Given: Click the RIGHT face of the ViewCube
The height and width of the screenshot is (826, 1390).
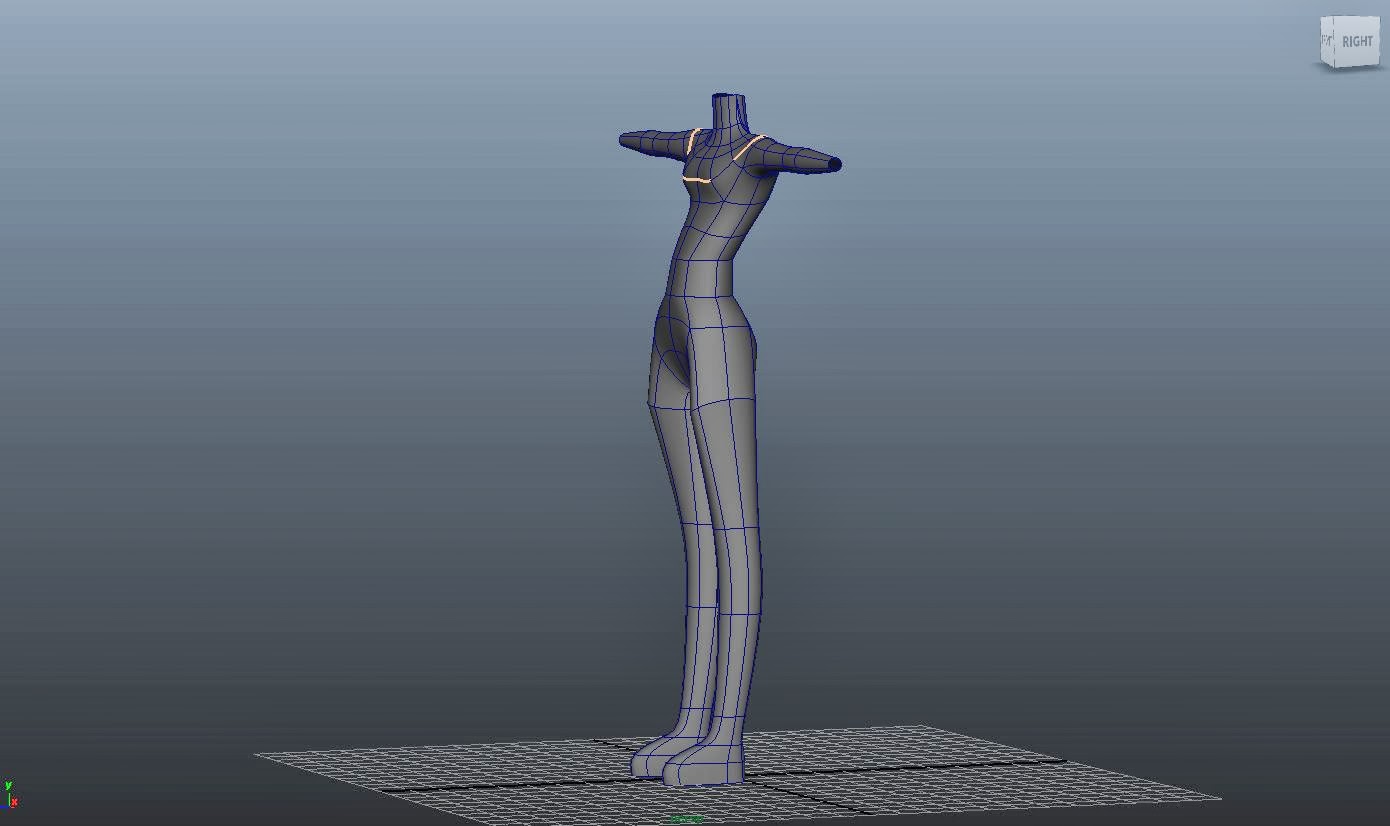Looking at the screenshot, I should [1356, 41].
